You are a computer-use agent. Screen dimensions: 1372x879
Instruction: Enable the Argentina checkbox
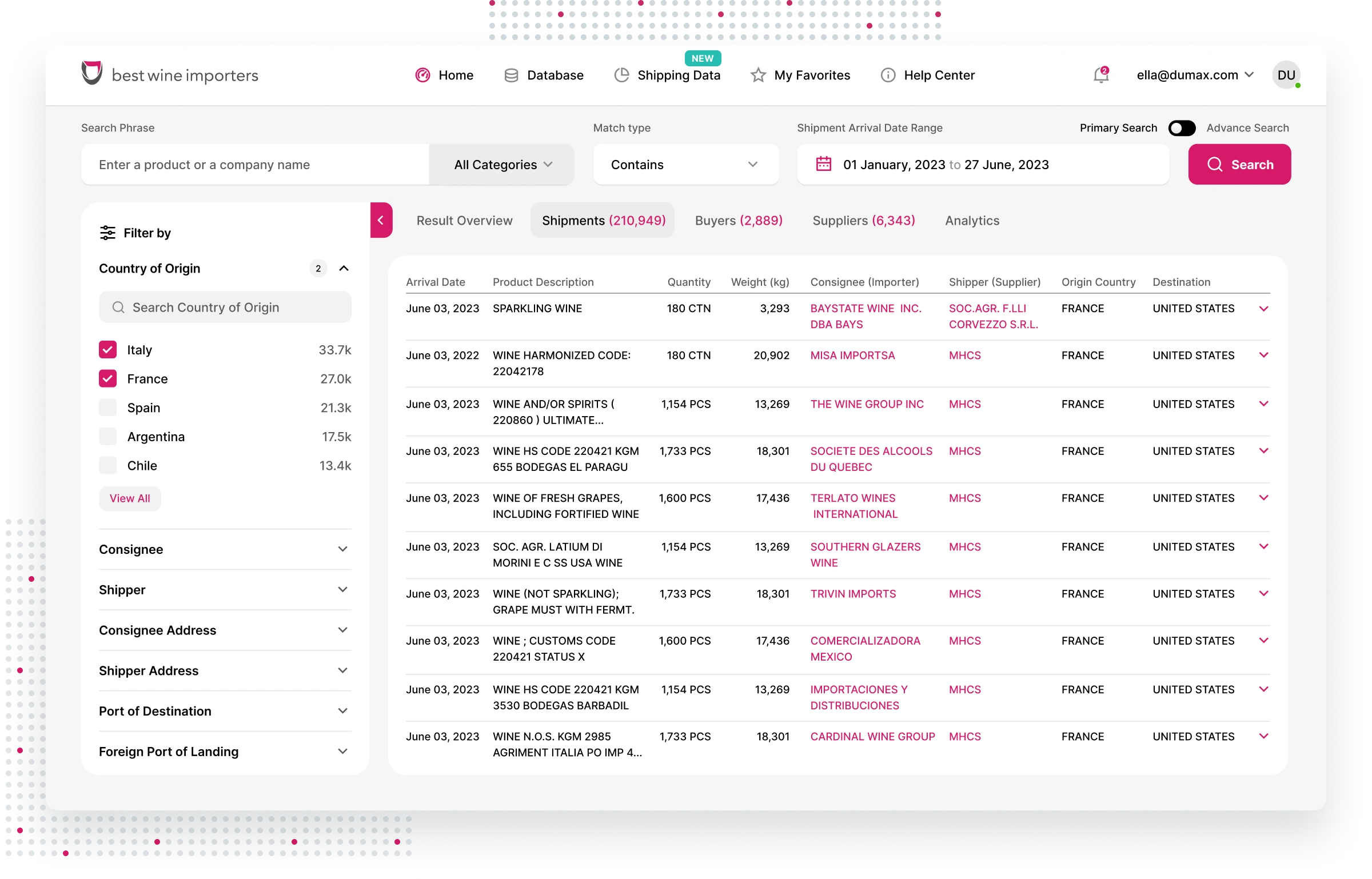click(107, 437)
